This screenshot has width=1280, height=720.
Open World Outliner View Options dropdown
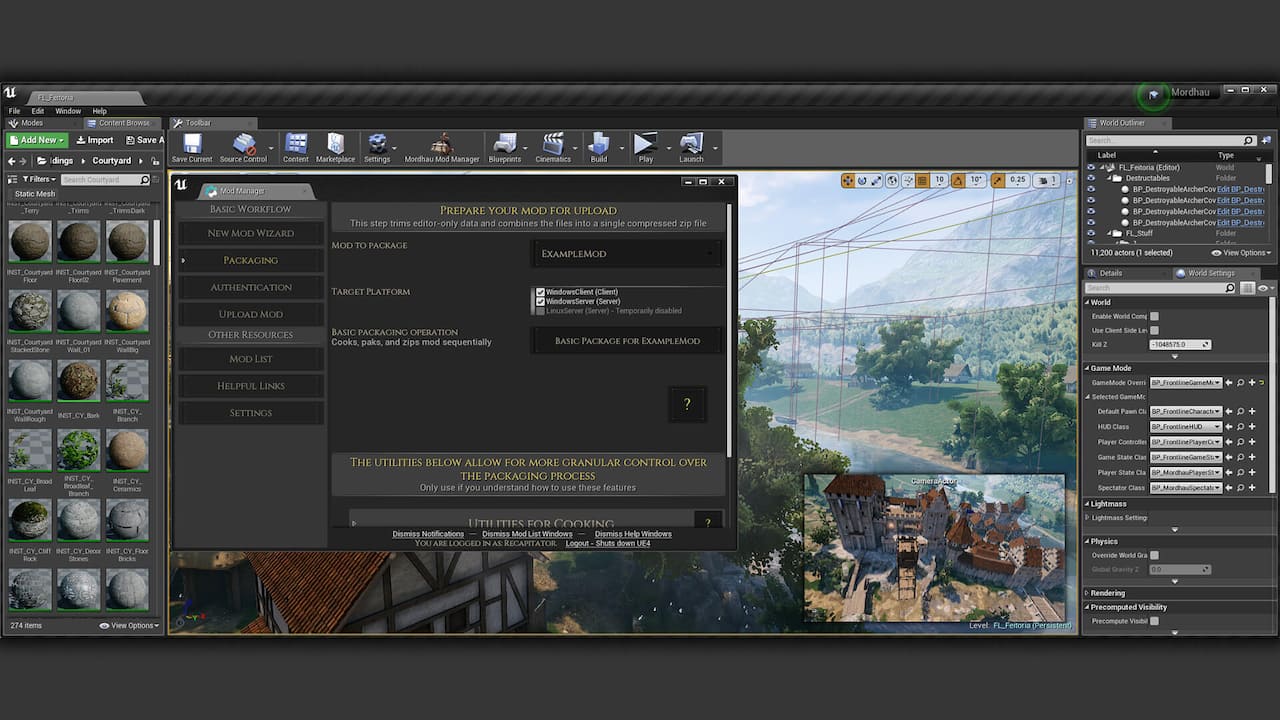[x=1240, y=253]
